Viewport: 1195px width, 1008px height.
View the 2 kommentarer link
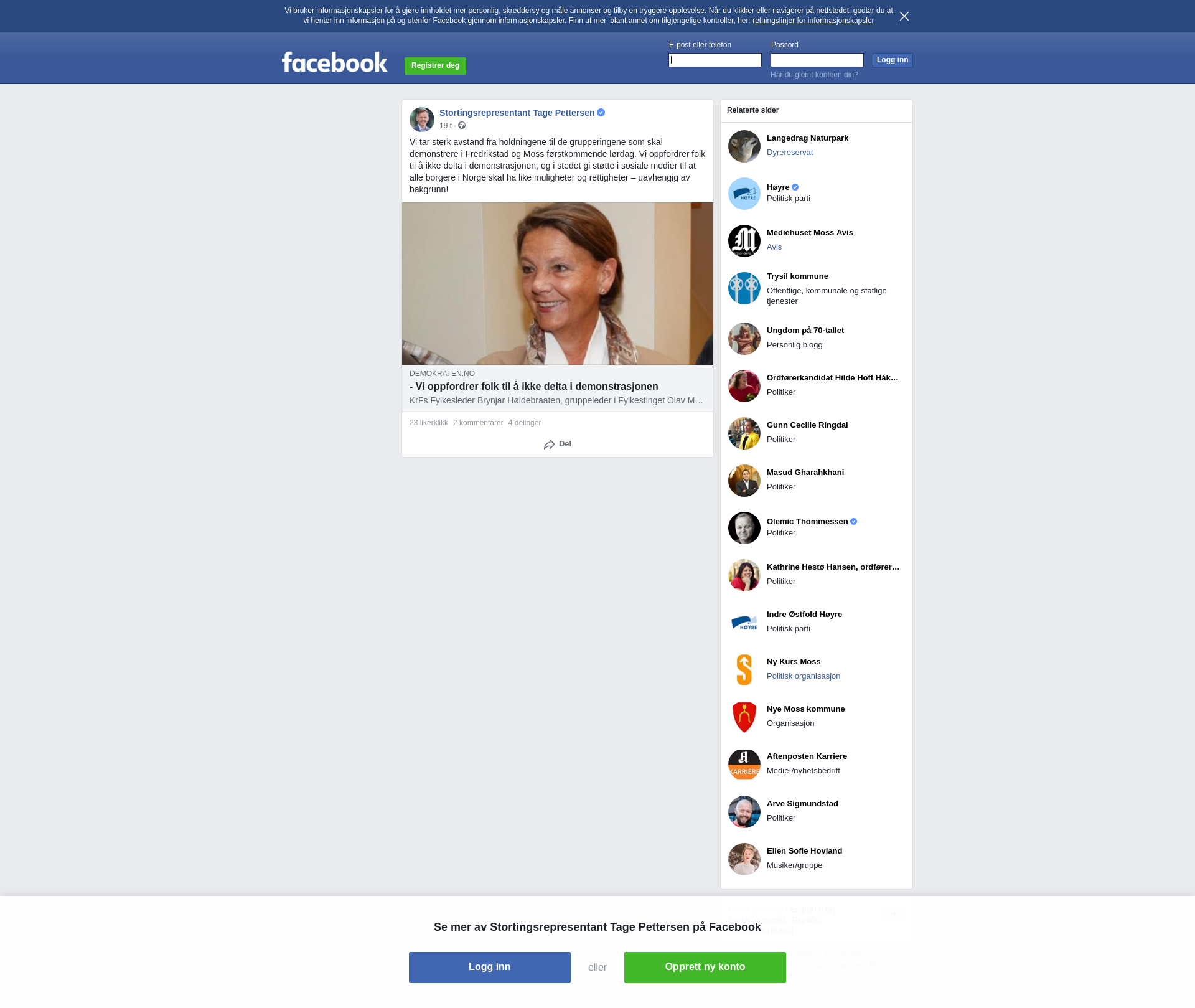pyautogui.click(x=477, y=423)
